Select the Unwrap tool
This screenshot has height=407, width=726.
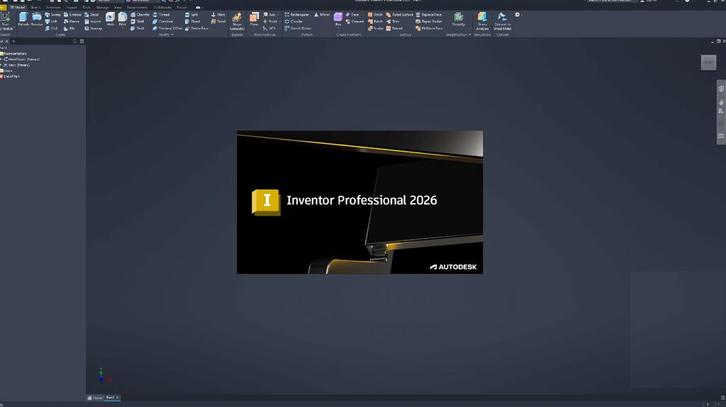[x=94, y=28]
